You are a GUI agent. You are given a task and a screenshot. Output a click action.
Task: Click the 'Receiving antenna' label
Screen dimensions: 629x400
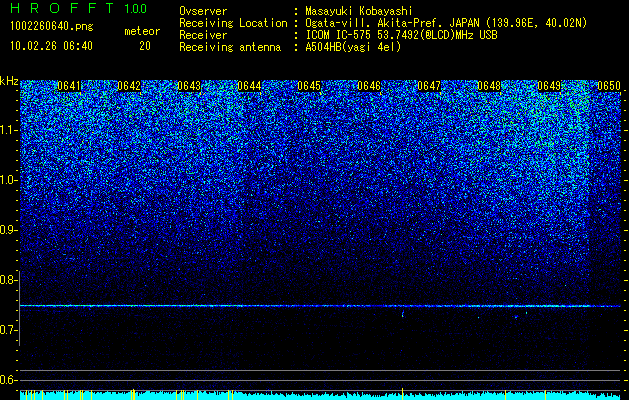[x=230, y=47]
